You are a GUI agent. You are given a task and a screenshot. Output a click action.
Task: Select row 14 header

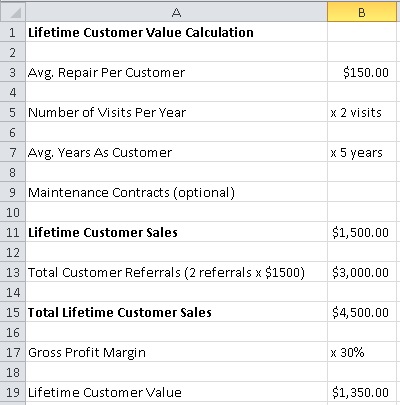point(13,292)
